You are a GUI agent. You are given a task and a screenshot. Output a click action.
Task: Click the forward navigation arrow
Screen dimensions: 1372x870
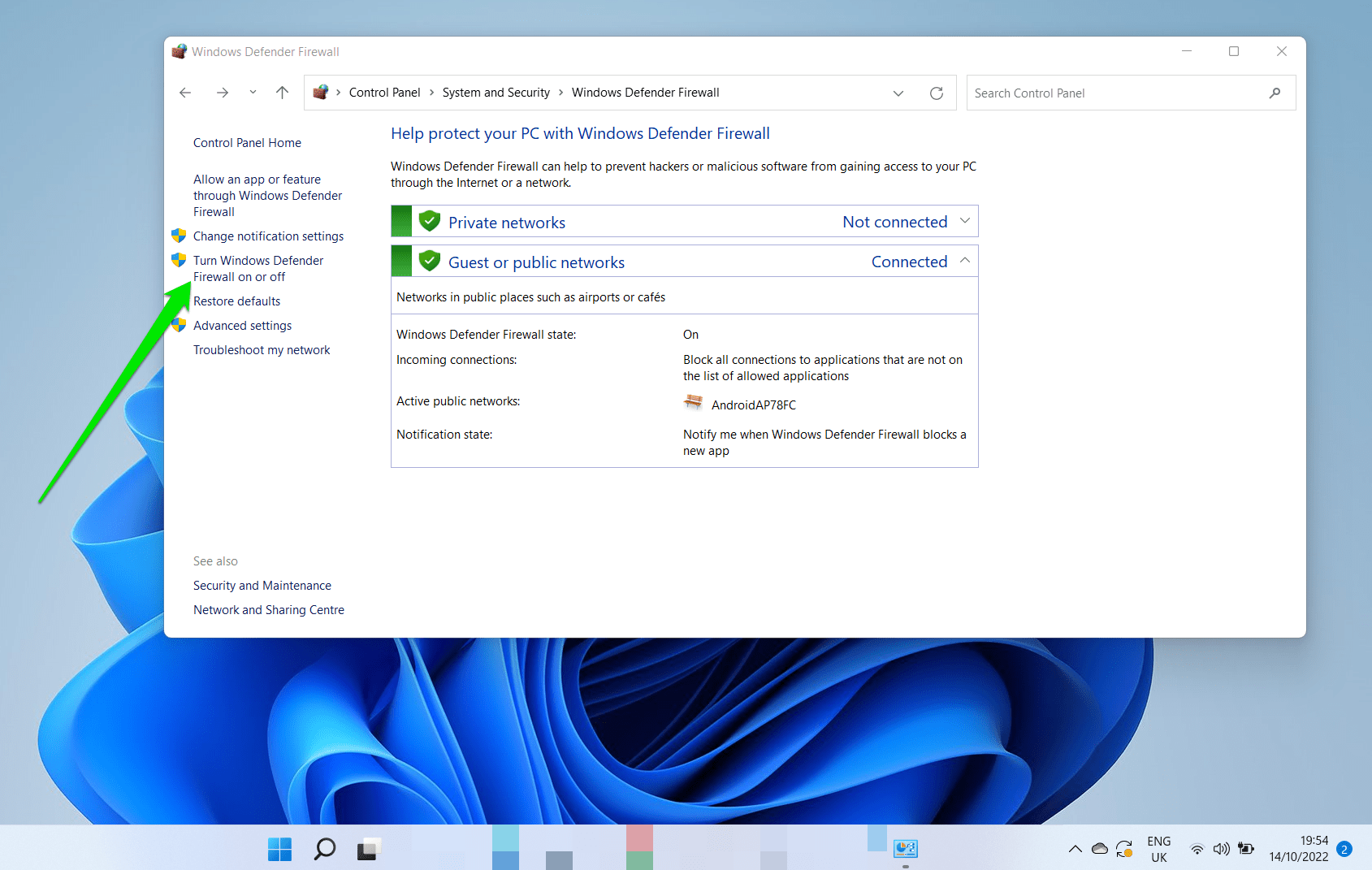[x=223, y=92]
